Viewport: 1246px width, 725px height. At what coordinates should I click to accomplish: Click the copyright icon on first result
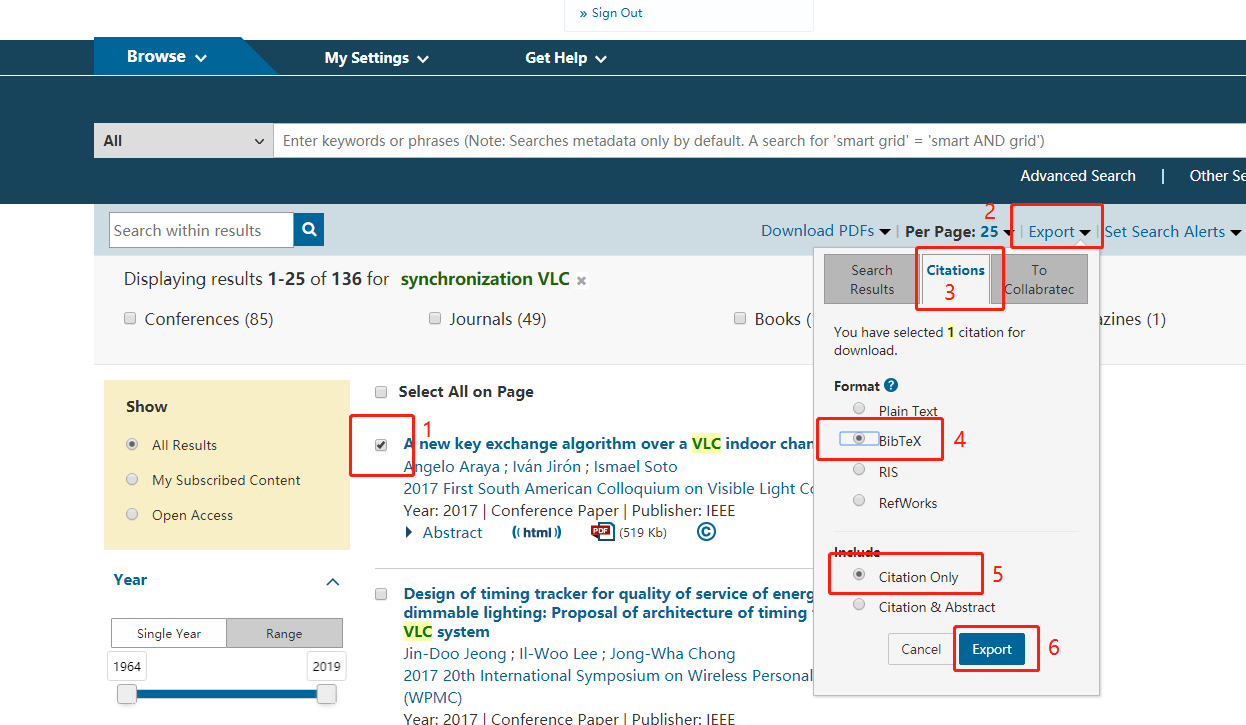(706, 532)
